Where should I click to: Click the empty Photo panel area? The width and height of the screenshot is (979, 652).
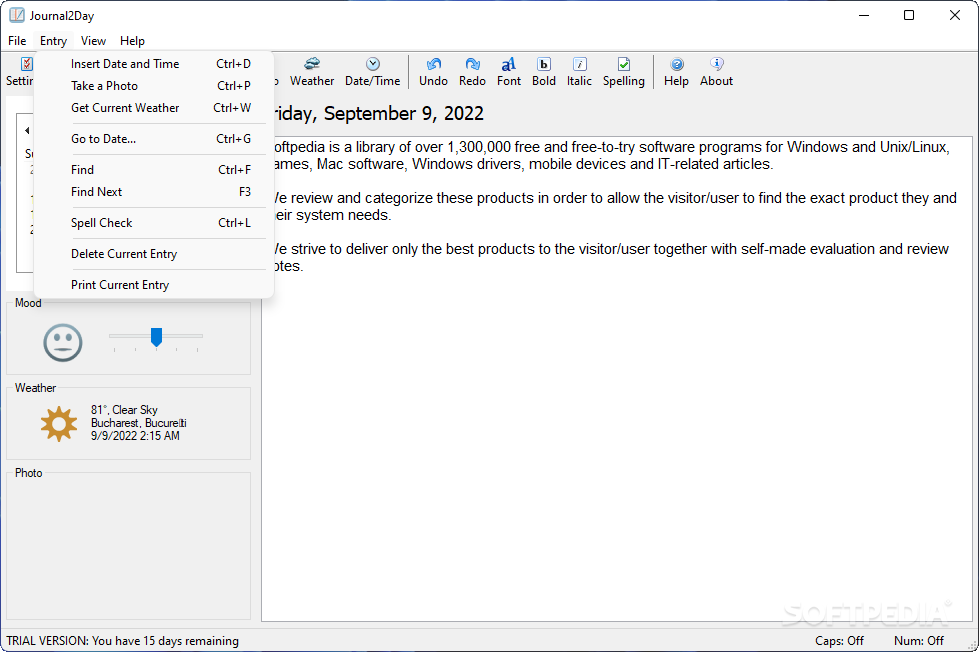pos(129,548)
